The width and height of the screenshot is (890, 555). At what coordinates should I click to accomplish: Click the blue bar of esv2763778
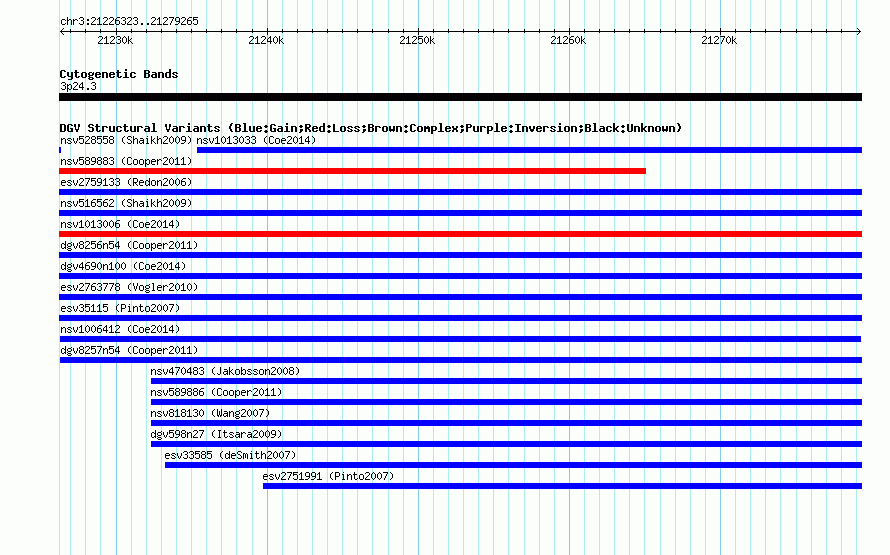[x=460, y=297]
